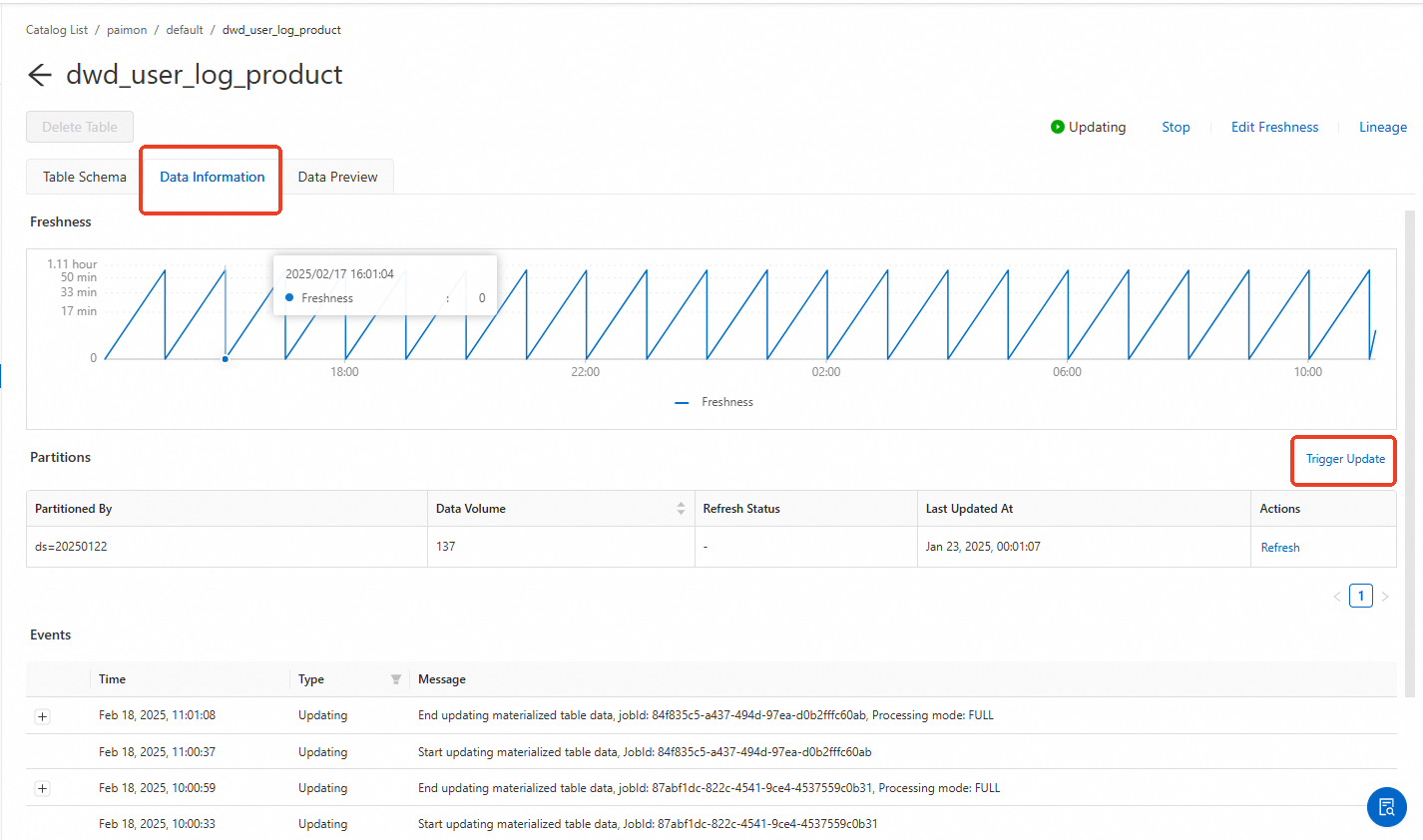Screen dimensions: 1423x840
Task: Stop the materialized table updates
Action: [x=1175, y=127]
